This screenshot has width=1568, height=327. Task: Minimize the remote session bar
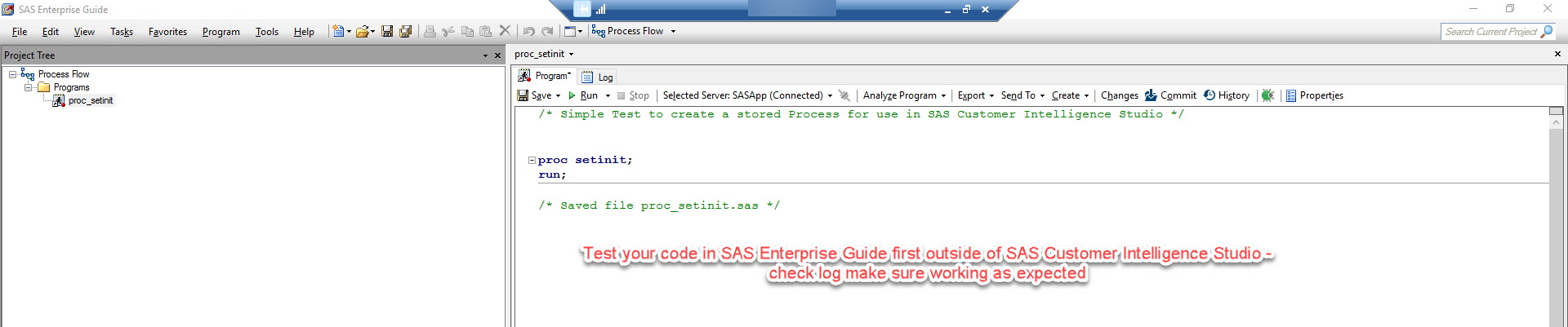pyautogui.click(x=947, y=10)
